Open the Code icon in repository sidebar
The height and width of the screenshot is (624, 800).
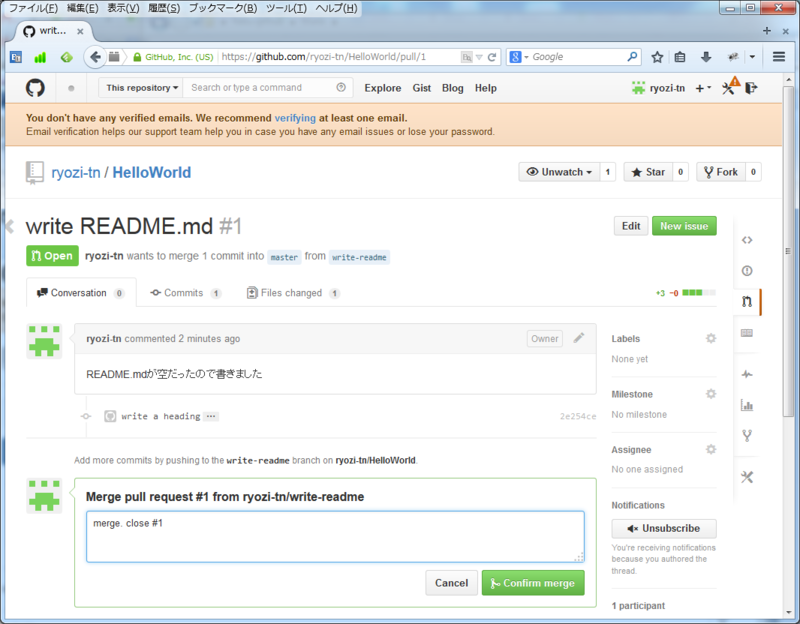747,240
